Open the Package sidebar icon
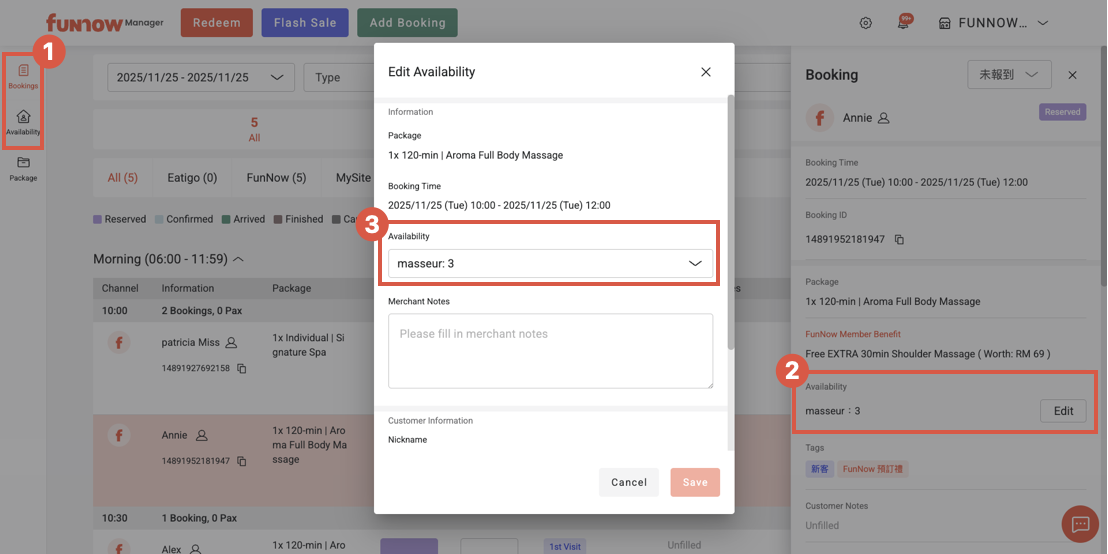 (23, 168)
